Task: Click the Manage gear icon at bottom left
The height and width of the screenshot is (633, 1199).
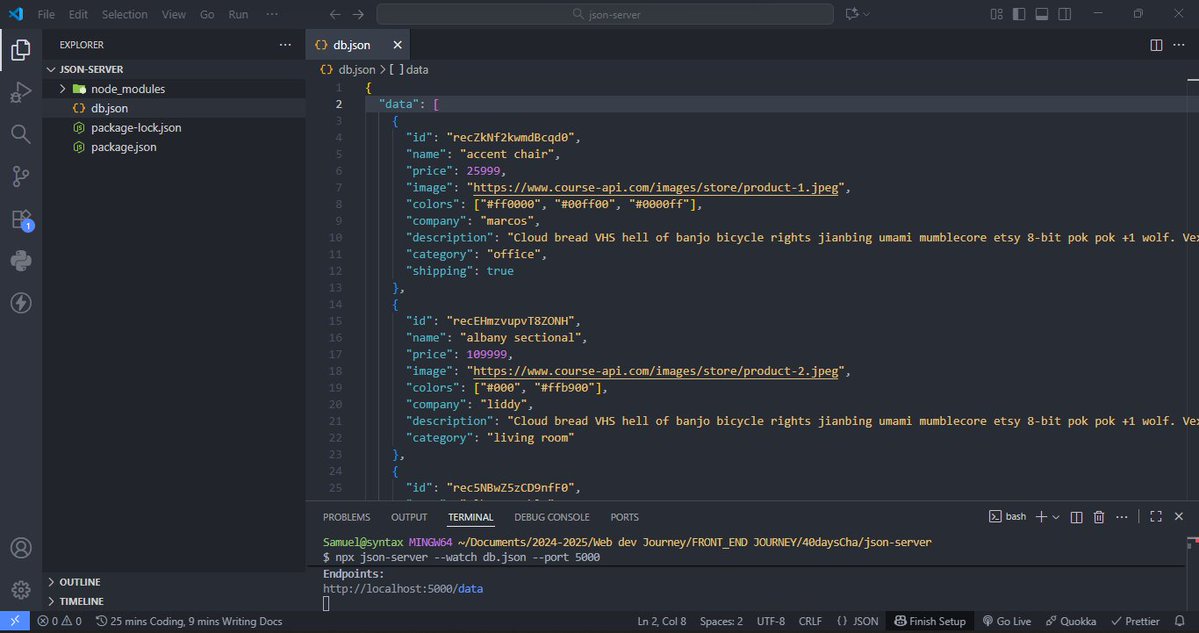Action: click(20, 589)
